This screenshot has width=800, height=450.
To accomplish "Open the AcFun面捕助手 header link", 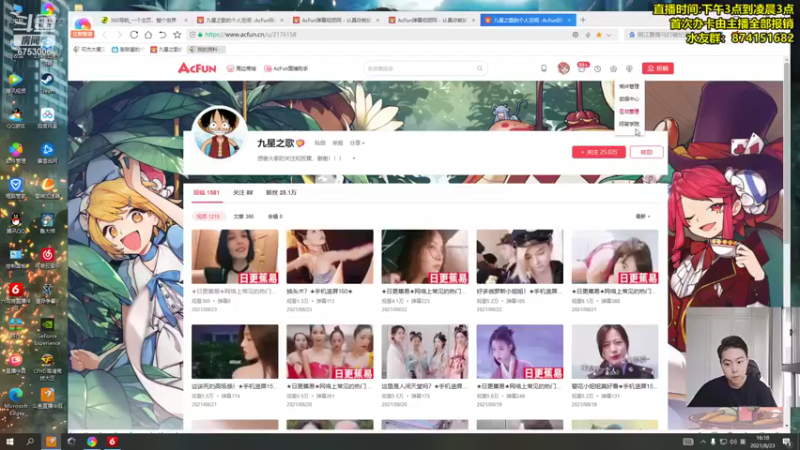I will coord(286,68).
